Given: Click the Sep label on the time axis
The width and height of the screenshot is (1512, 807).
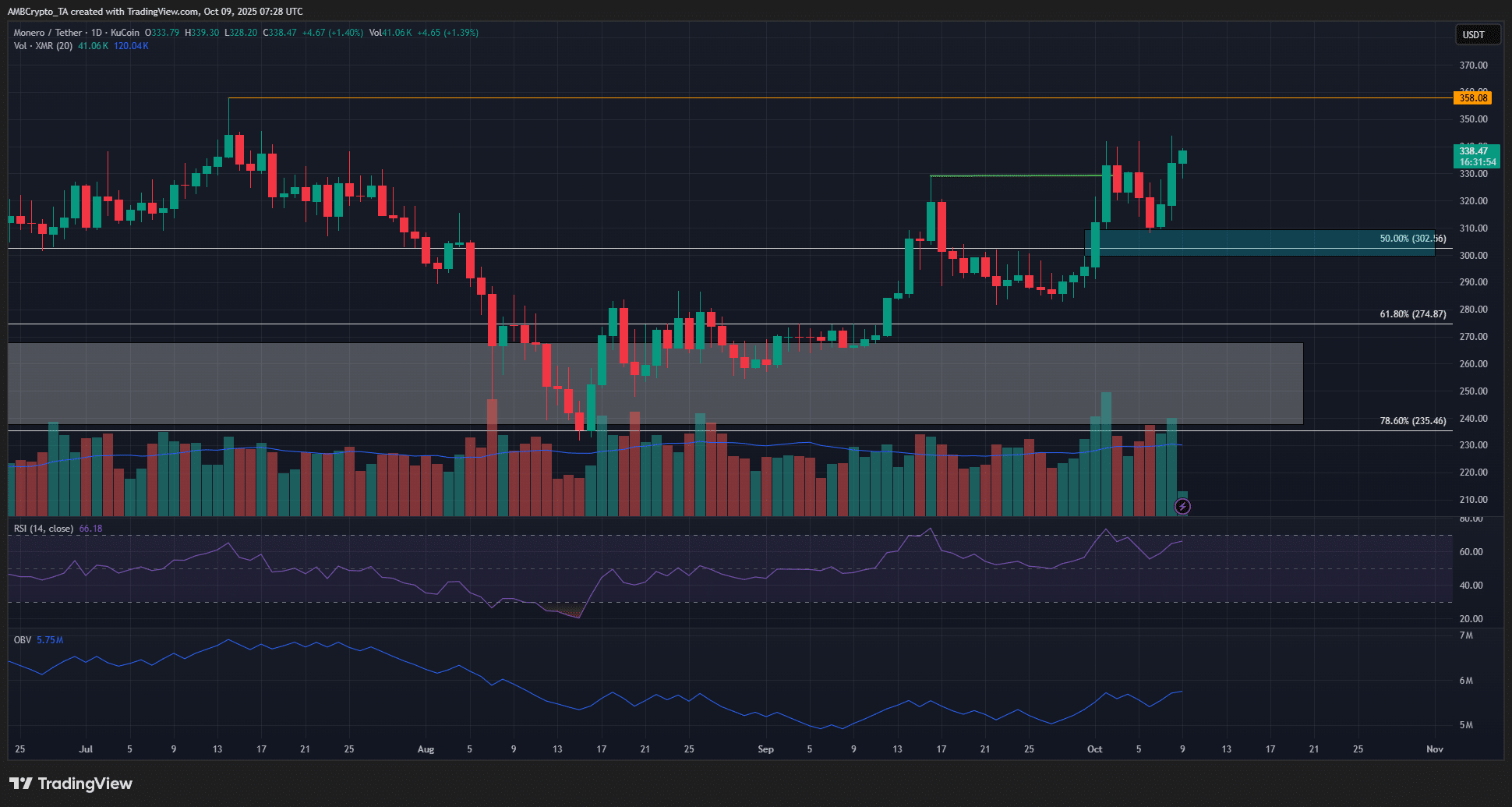Looking at the screenshot, I should (x=765, y=749).
